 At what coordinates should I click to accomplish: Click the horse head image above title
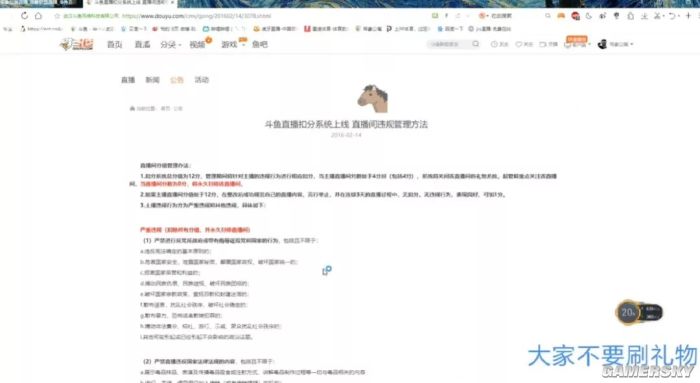(x=372, y=98)
